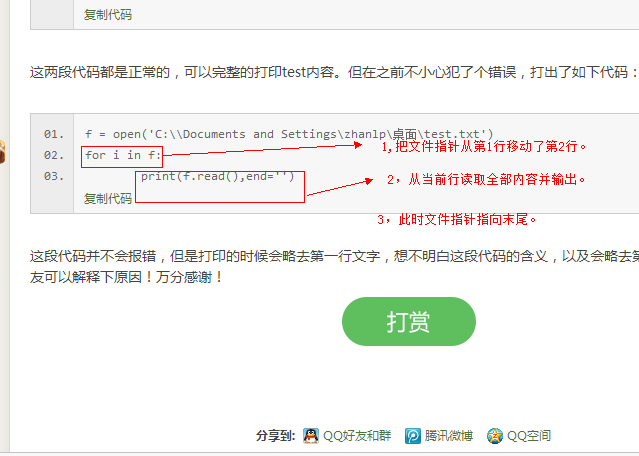Image resolution: width=639 pixels, height=456 pixels.
Task: Click the QQ空间 star icon
Action: [x=494, y=436]
